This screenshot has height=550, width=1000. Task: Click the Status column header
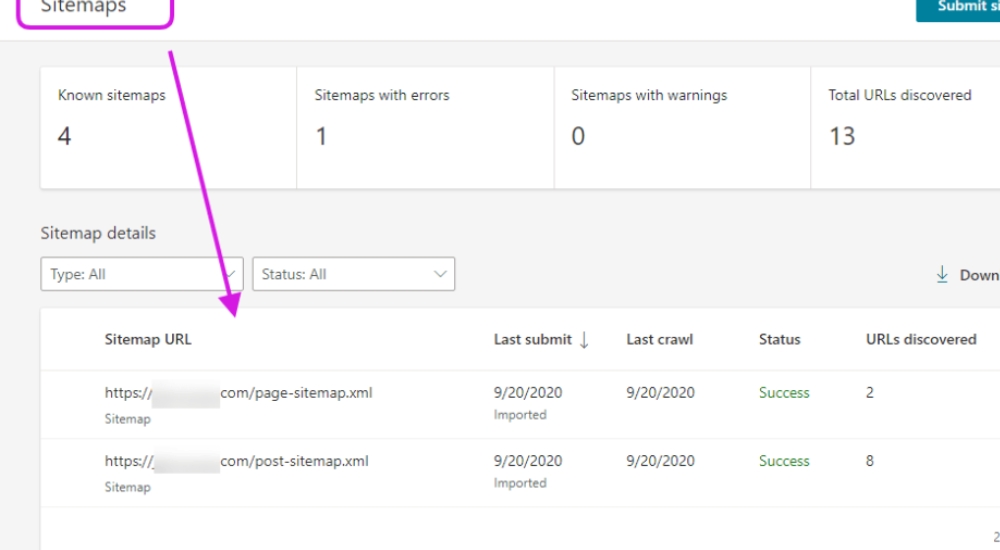click(779, 339)
